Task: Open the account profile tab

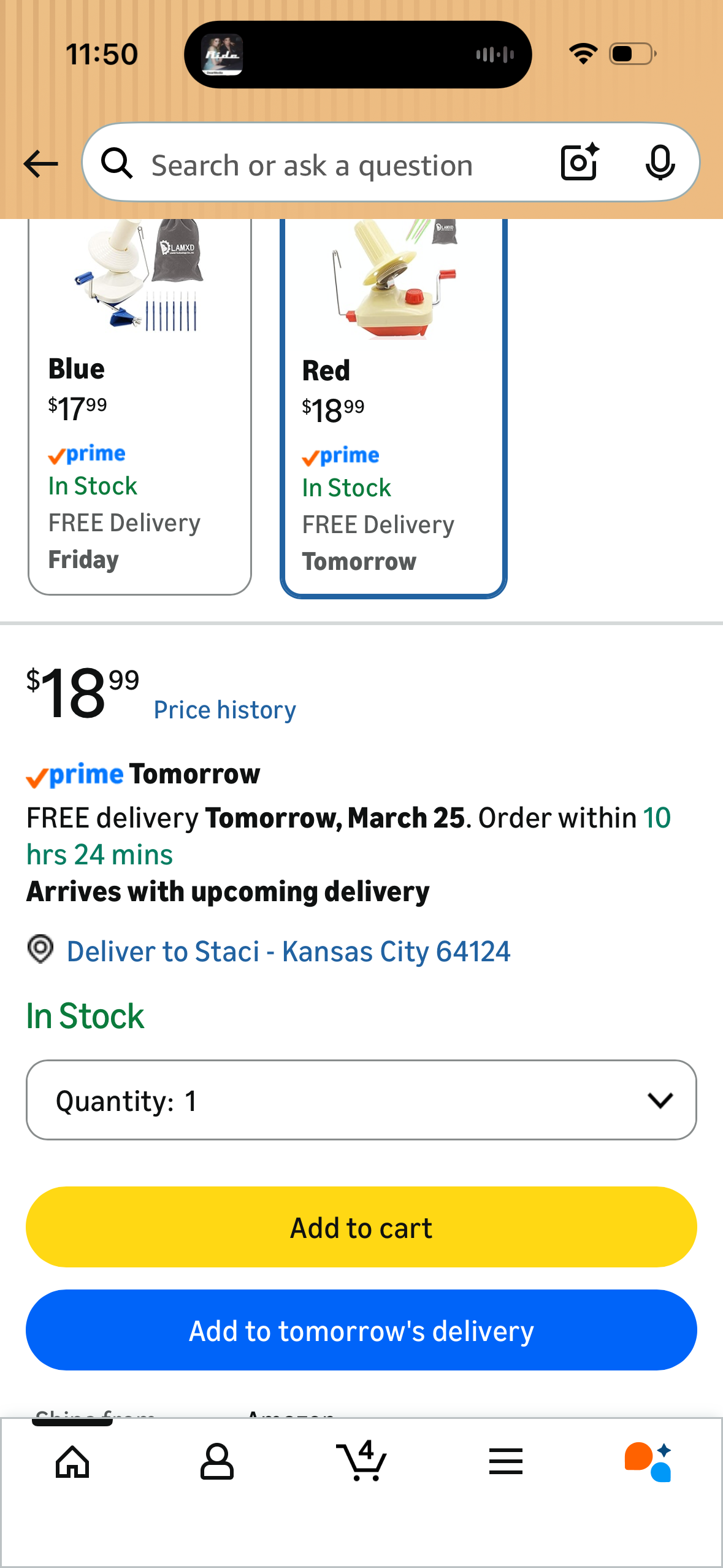Action: [x=217, y=1462]
